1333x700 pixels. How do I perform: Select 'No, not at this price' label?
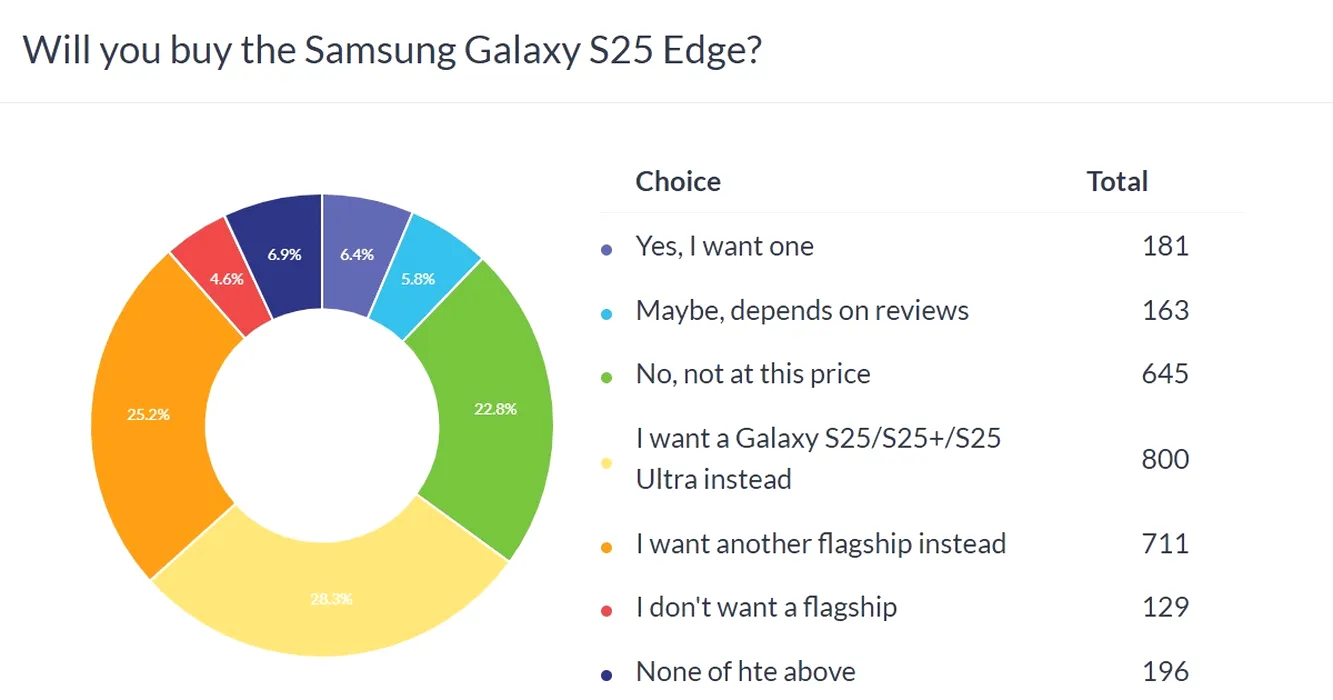pyautogui.click(x=753, y=374)
